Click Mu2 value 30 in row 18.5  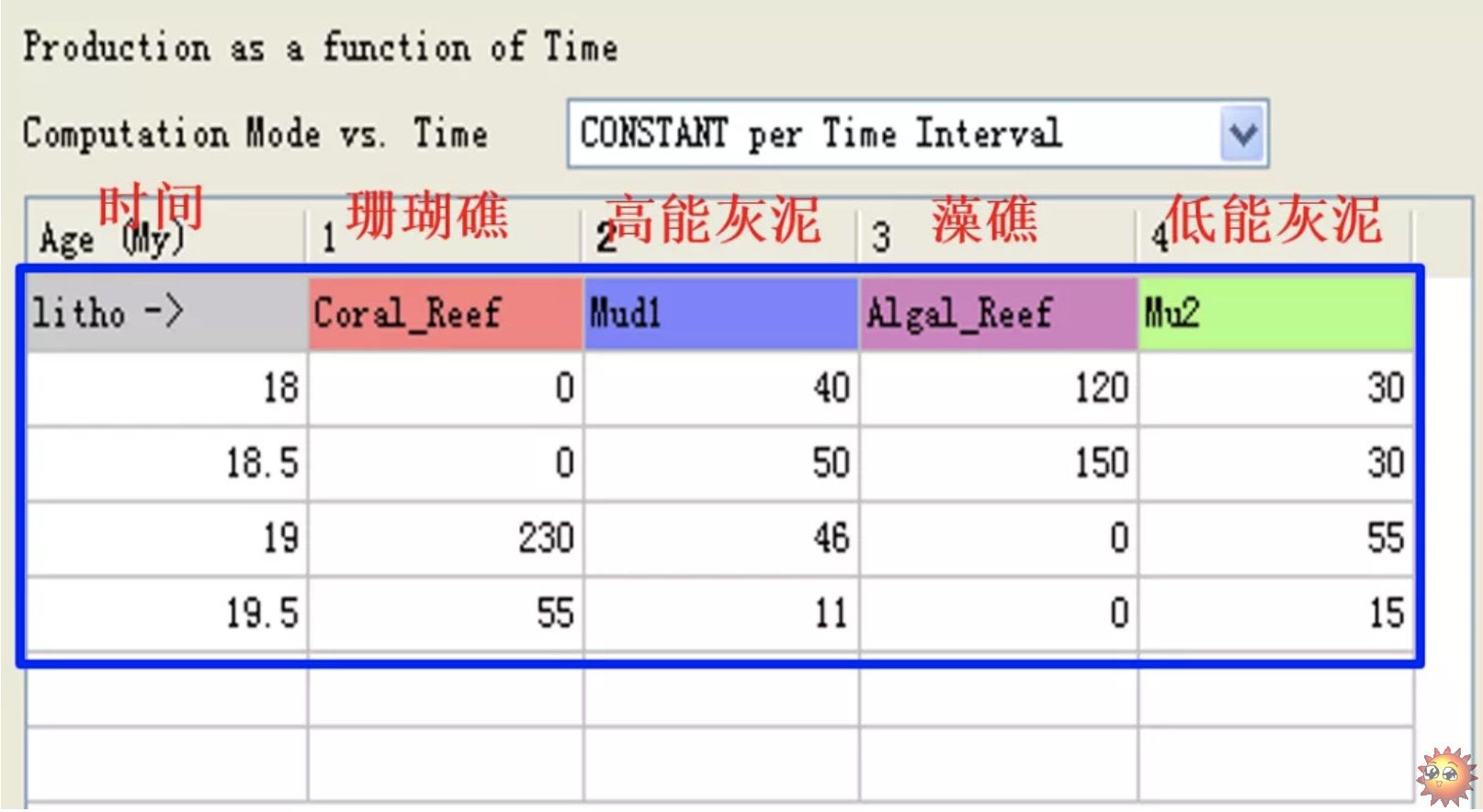(1276, 463)
